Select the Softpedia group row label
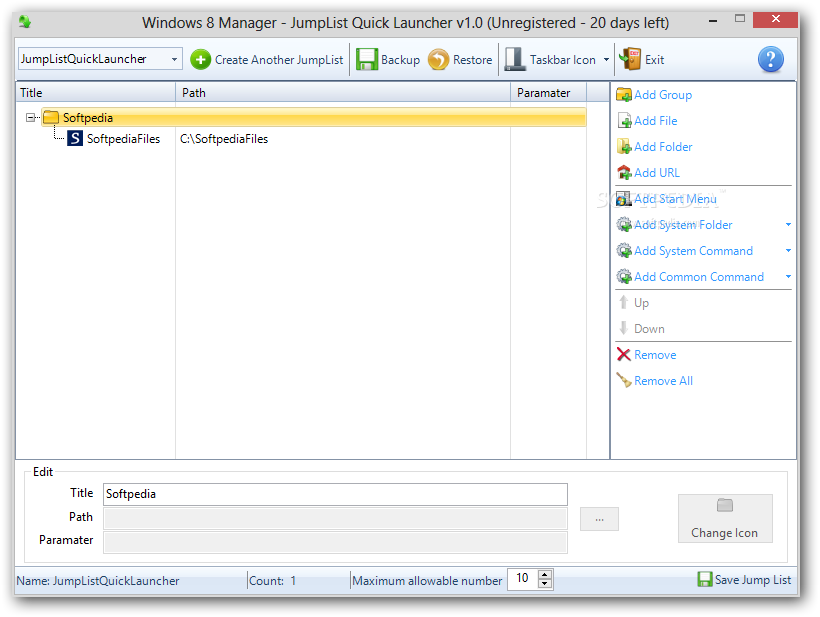The height and width of the screenshot is (617, 820). 88,118
